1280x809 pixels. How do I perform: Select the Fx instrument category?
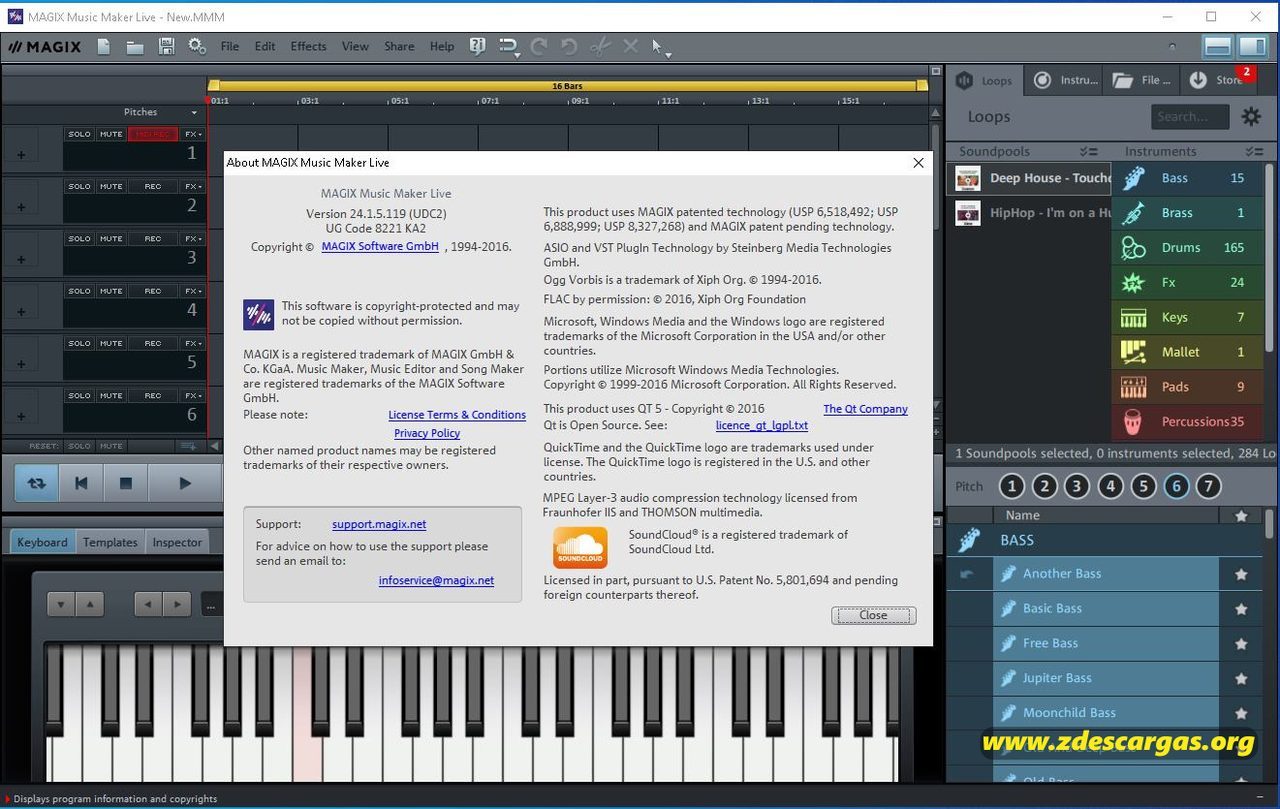coord(1187,283)
